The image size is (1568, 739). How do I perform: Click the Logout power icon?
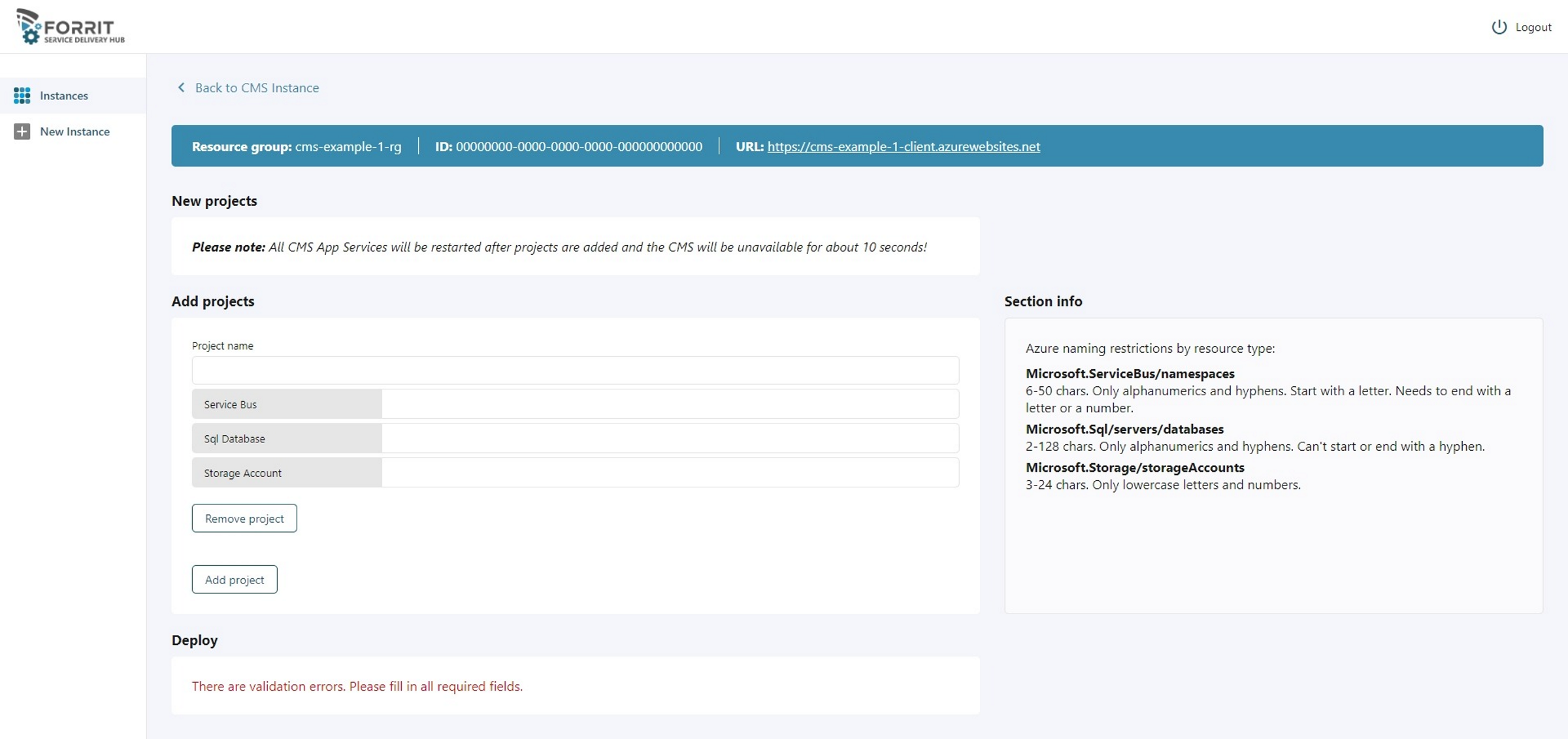(1499, 27)
